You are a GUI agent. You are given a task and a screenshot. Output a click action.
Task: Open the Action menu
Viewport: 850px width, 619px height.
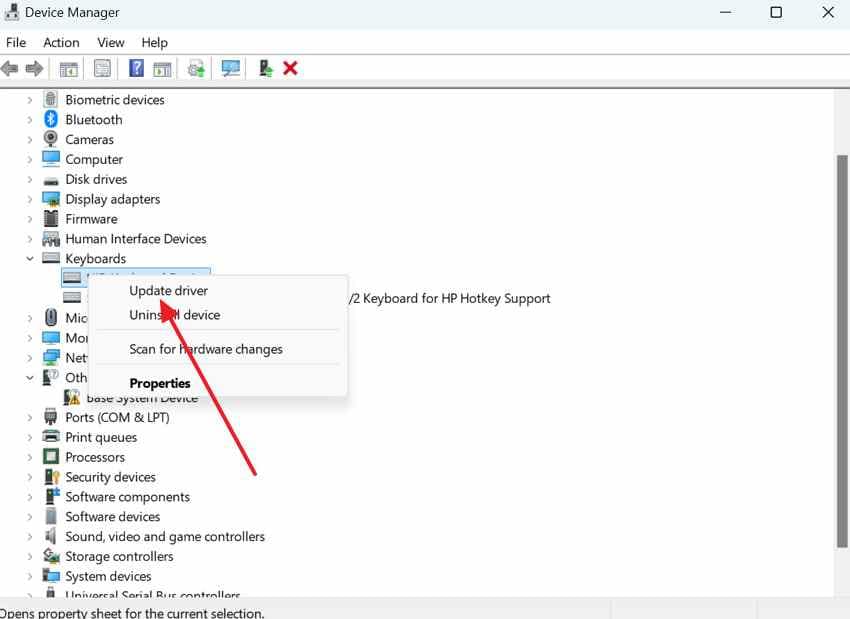pyautogui.click(x=61, y=42)
